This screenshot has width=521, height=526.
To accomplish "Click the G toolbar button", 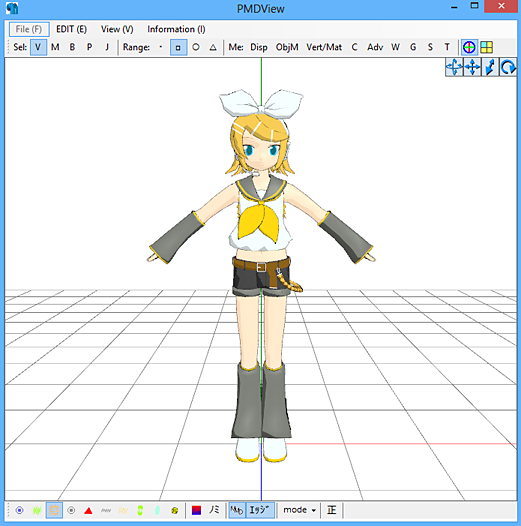I will pos(413,47).
